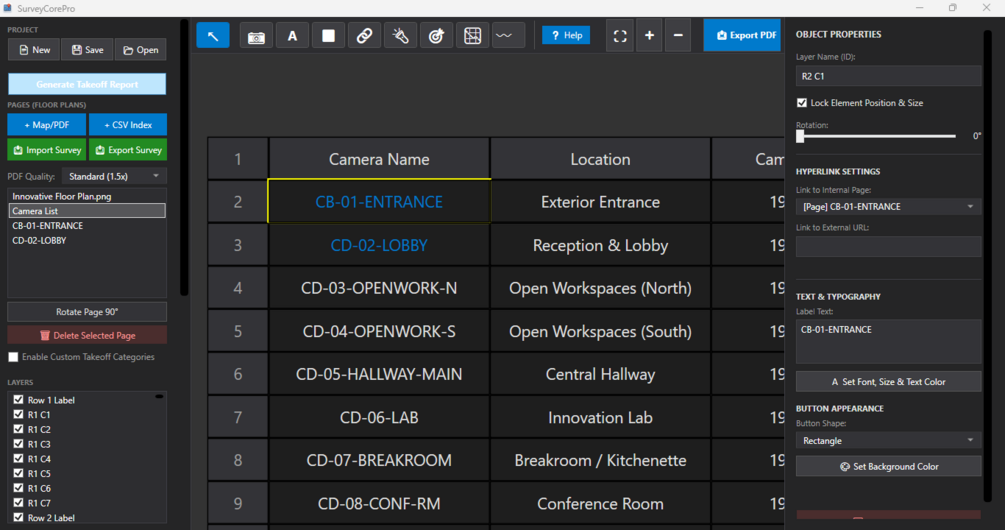Open the PDF Quality dropdown
Screen dimensions: 1005x530
(115, 176)
